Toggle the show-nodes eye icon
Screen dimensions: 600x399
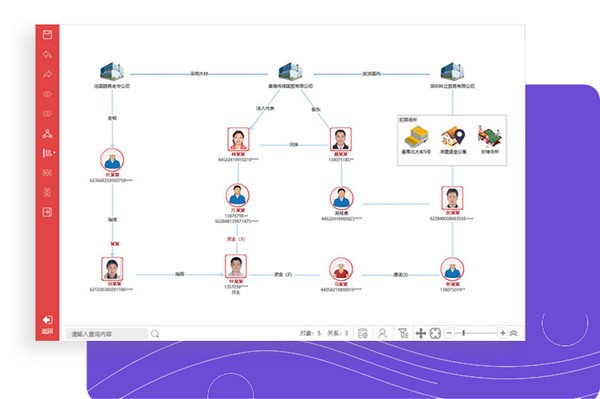tap(47, 94)
